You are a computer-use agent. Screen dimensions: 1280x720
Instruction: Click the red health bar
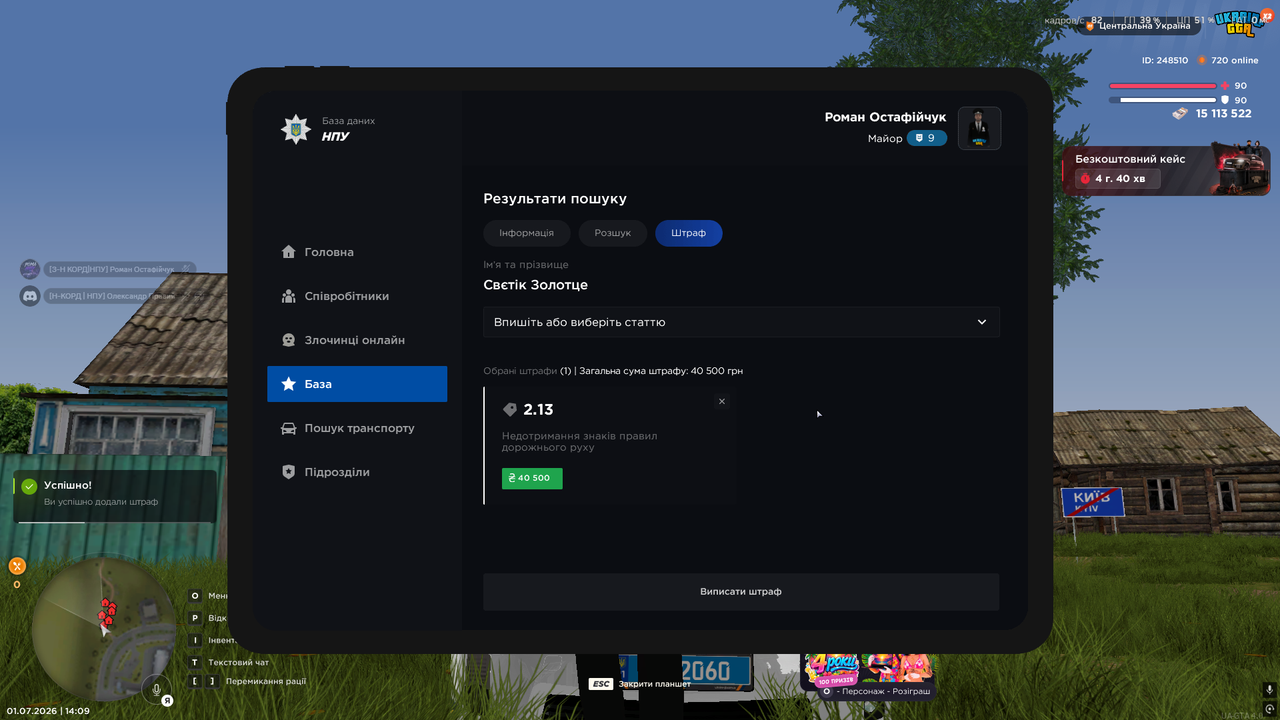pyautogui.click(x=1162, y=86)
